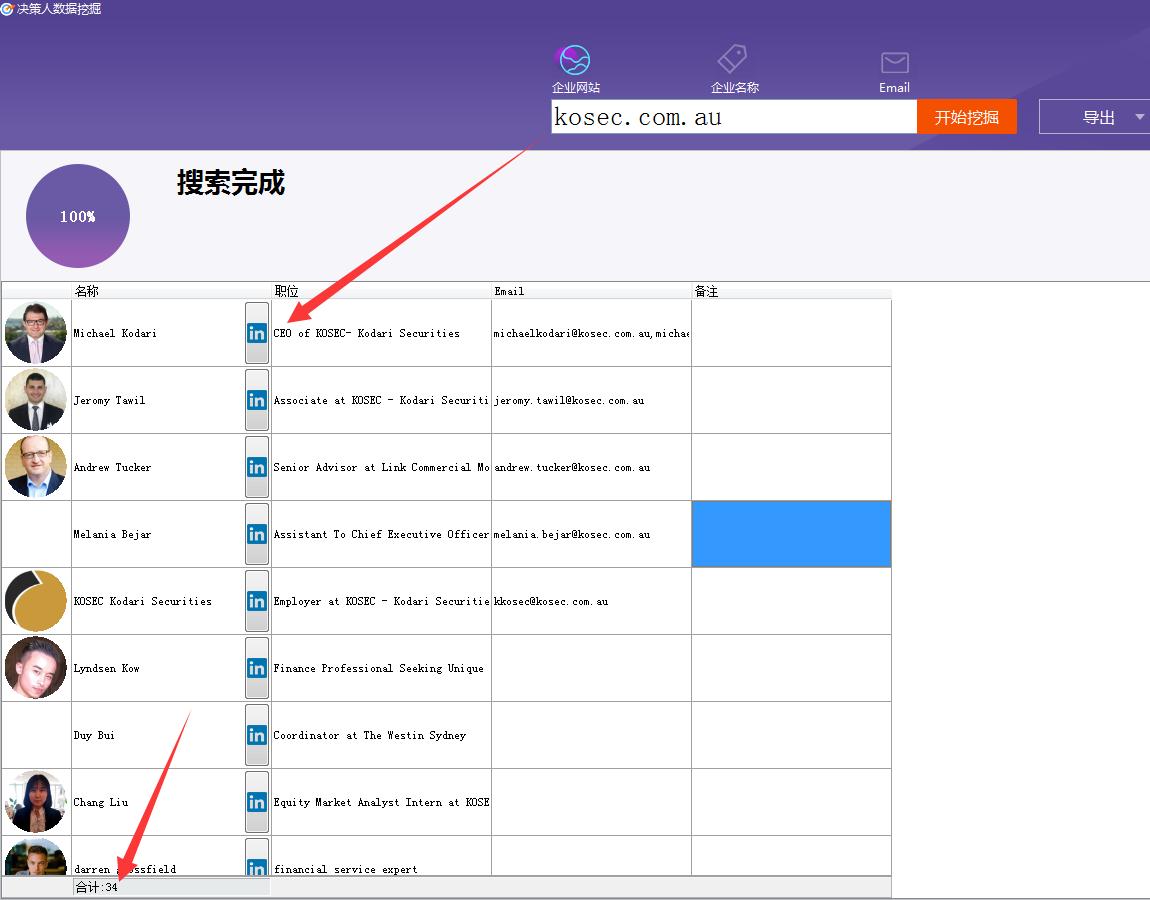
Task: Select position cell Senior Advisor at Link Commercial
Action: coord(381,467)
